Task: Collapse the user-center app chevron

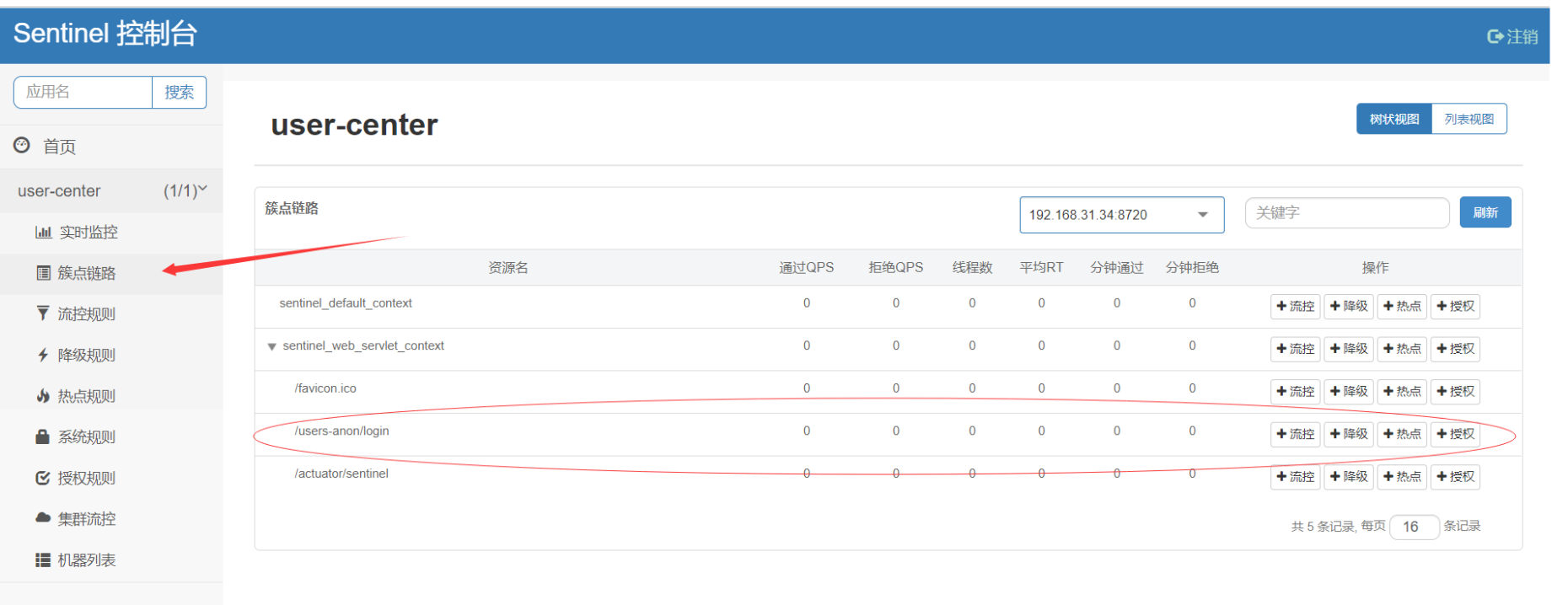Action: tap(202, 189)
